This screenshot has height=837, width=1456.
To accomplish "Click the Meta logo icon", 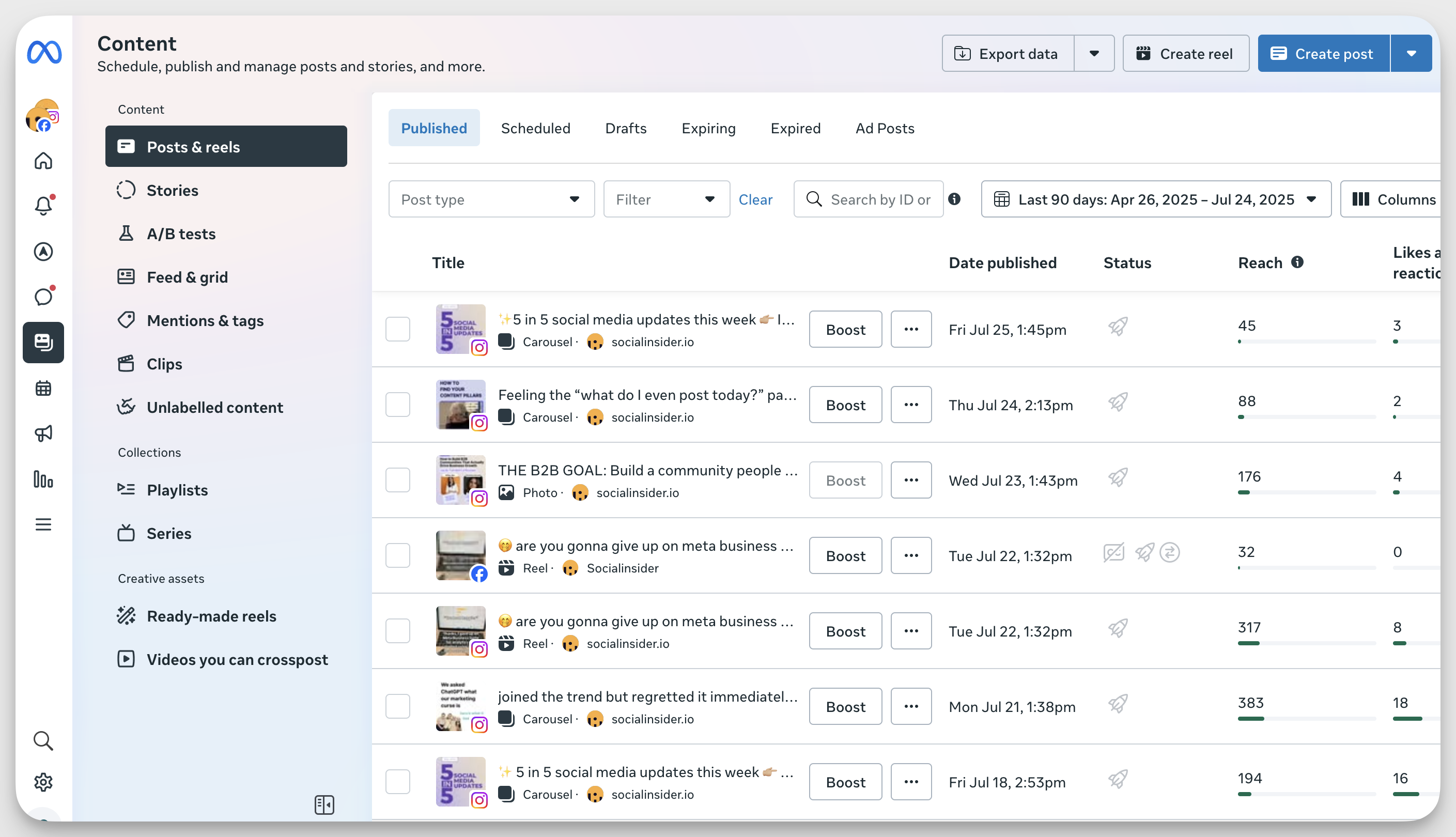I will (44, 52).
